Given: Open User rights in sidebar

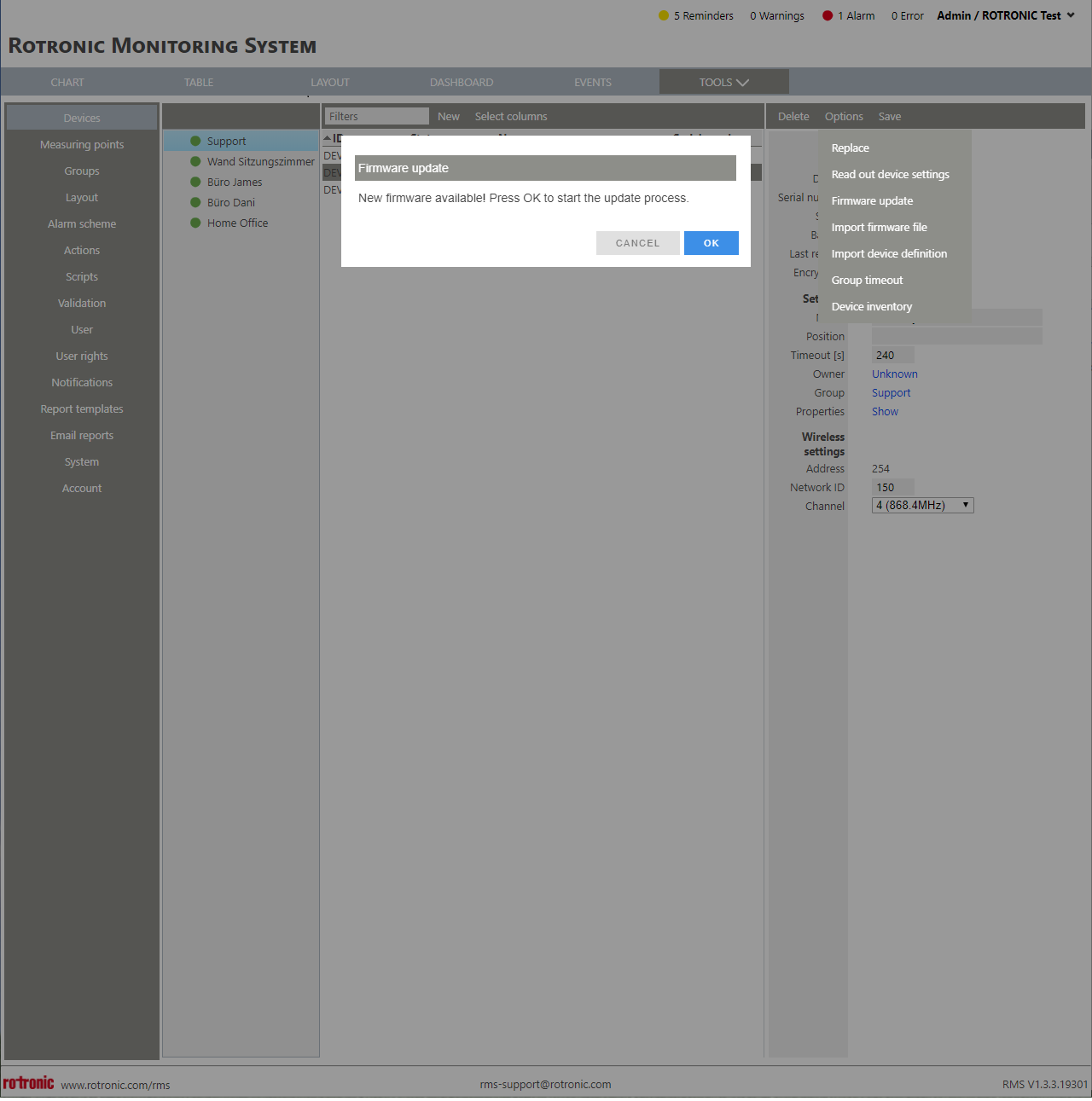Looking at the screenshot, I should click(82, 356).
